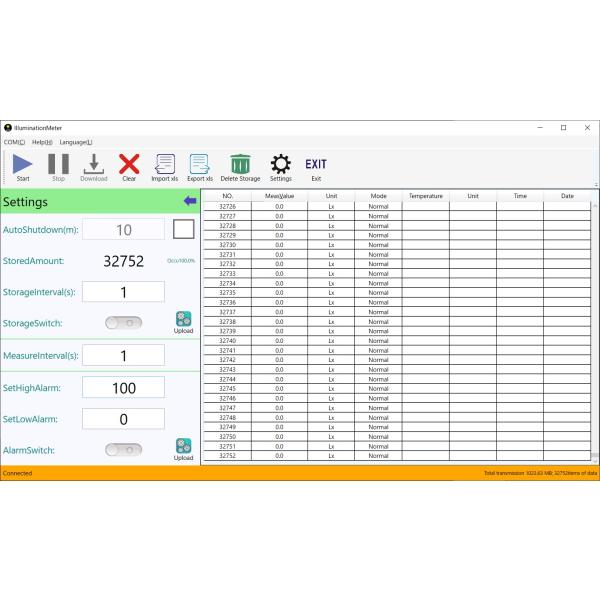Open Settings gear in toolbar
The image size is (600, 600).
(281, 164)
